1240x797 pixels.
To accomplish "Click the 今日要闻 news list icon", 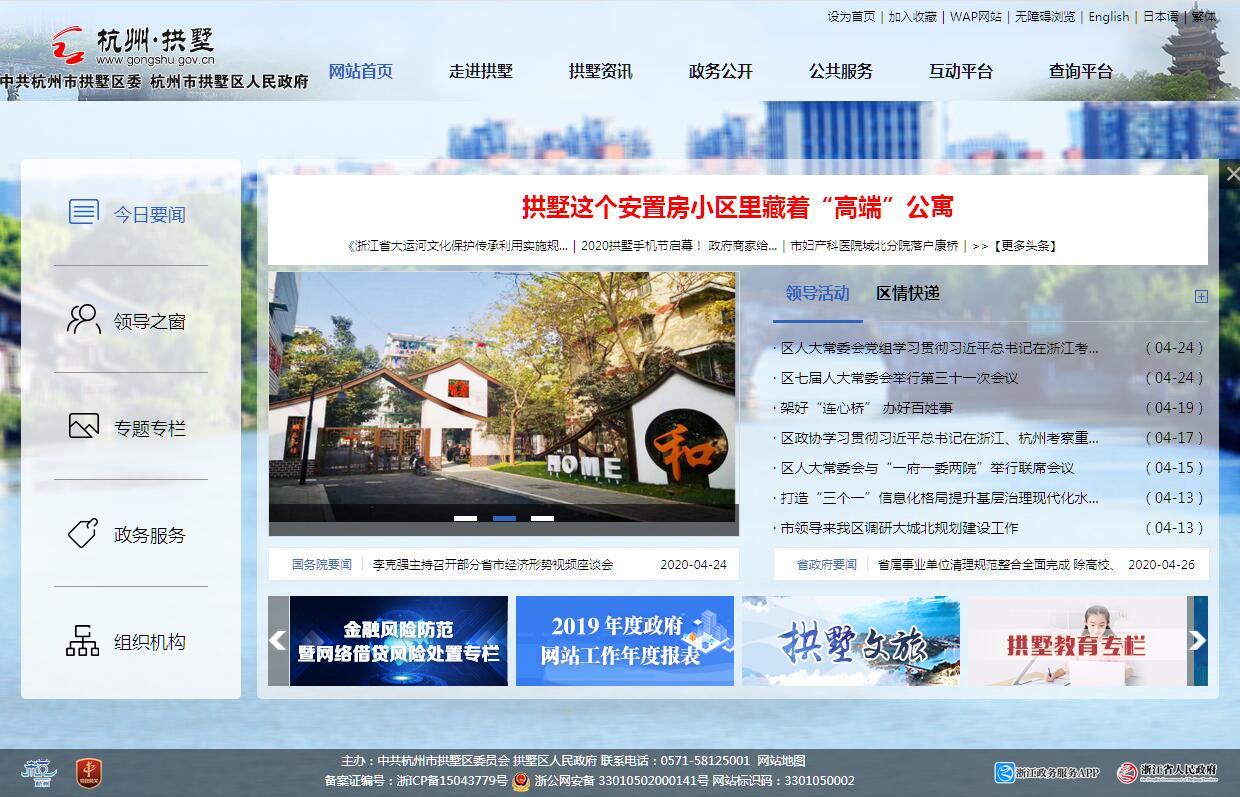I will tap(84, 212).
